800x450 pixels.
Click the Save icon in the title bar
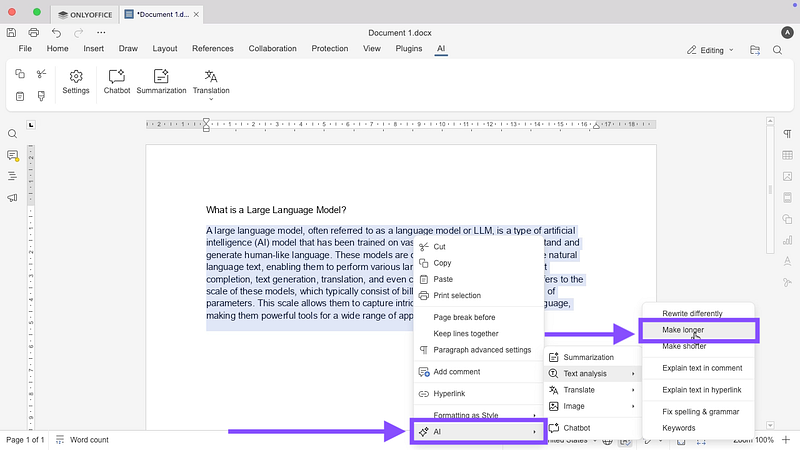[12, 32]
